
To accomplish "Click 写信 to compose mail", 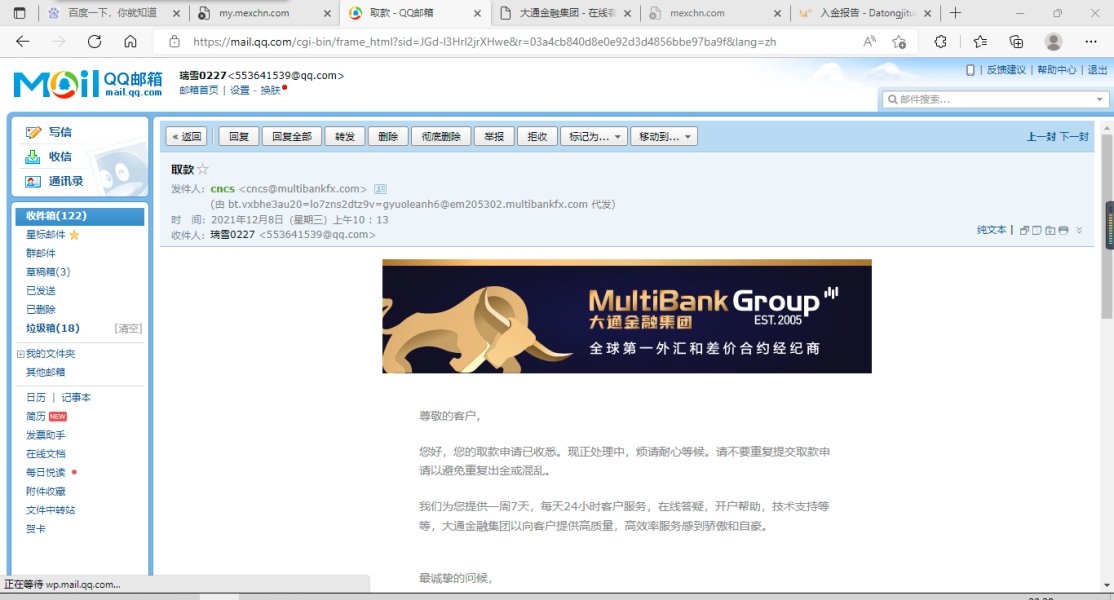I will coord(60,132).
